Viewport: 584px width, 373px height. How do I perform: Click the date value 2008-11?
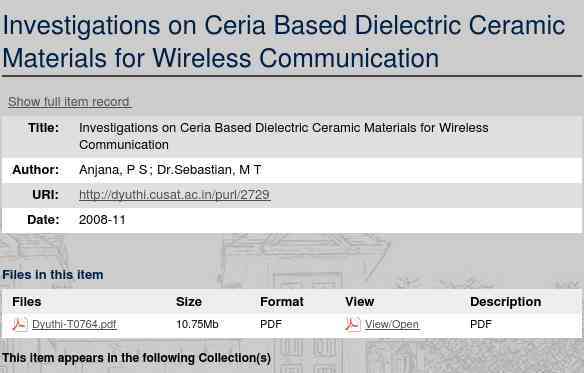coord(102,220)
